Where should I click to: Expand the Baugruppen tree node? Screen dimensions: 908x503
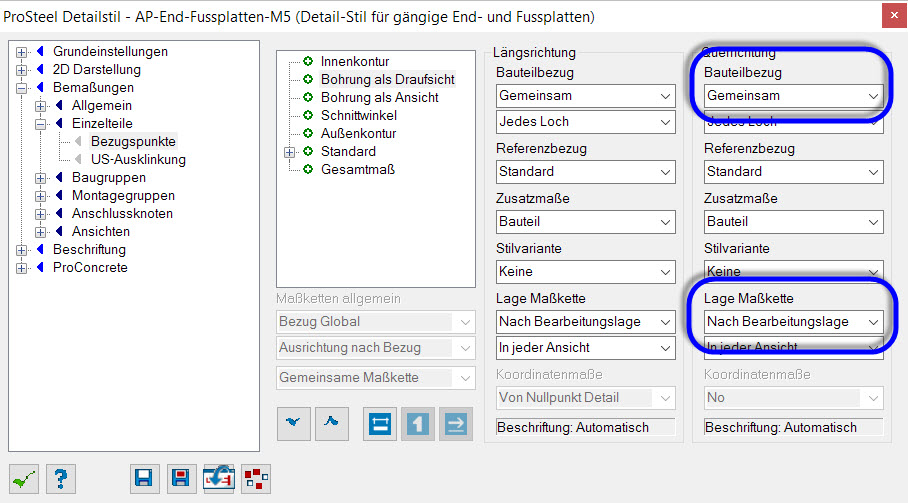pos(40,178)
